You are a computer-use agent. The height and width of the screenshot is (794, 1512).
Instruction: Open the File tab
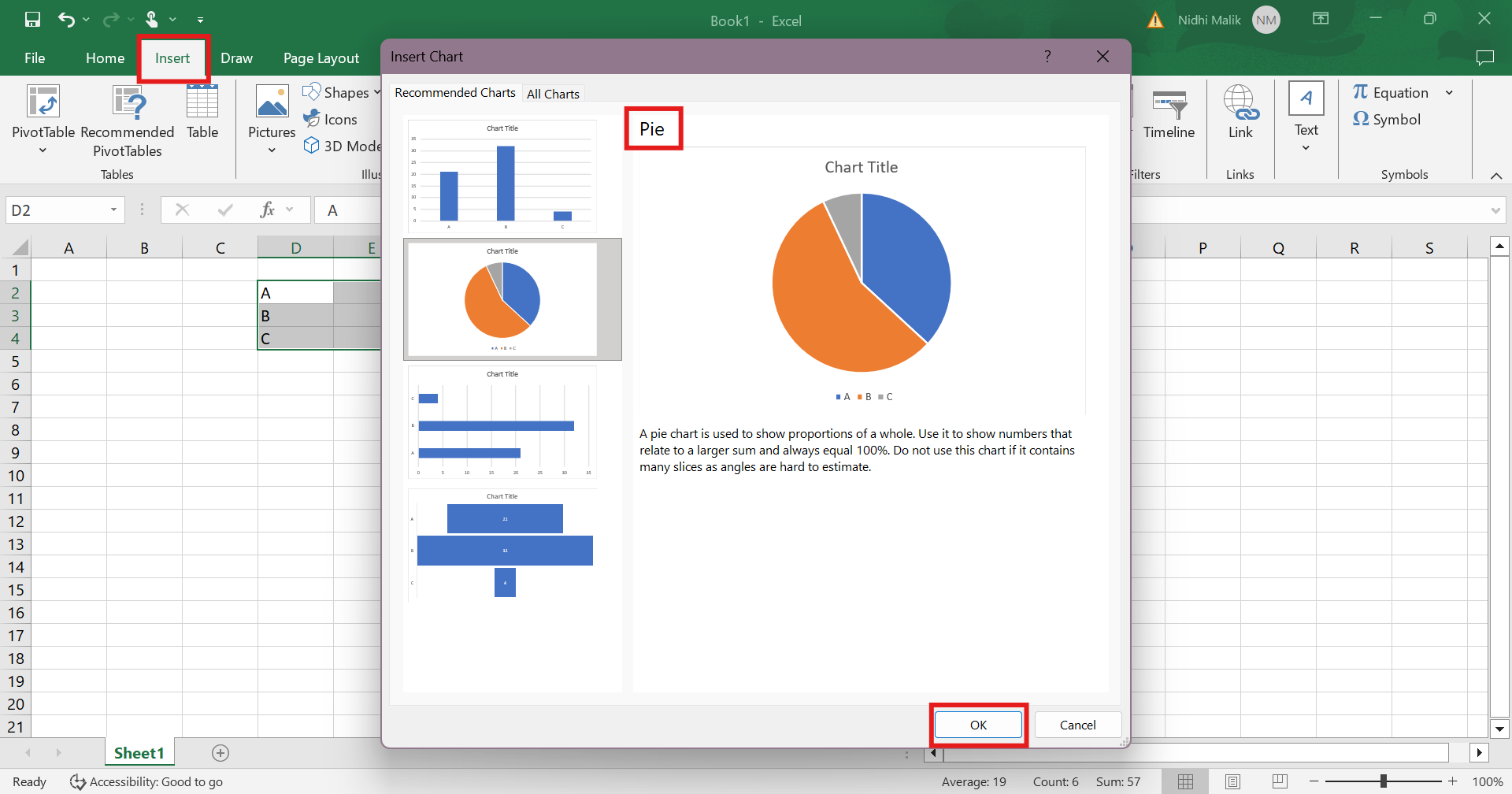pos(35,58)
